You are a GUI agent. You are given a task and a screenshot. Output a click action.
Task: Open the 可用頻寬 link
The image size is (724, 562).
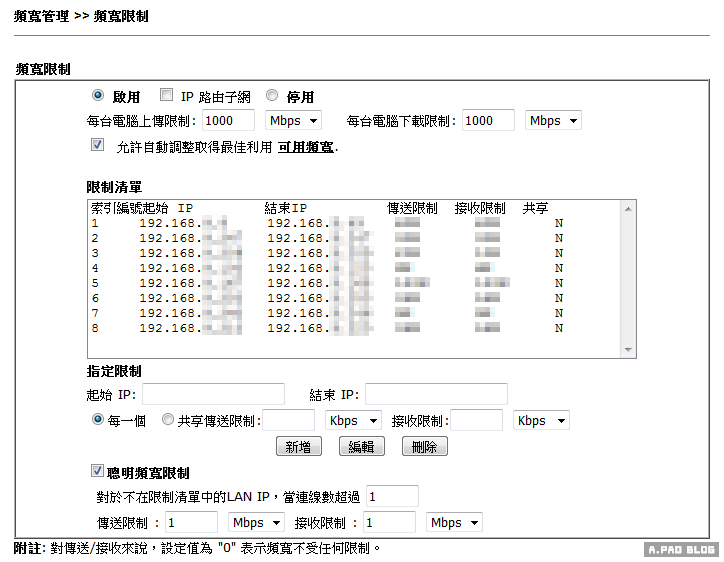pyautogui.click(x=306, y=147)
